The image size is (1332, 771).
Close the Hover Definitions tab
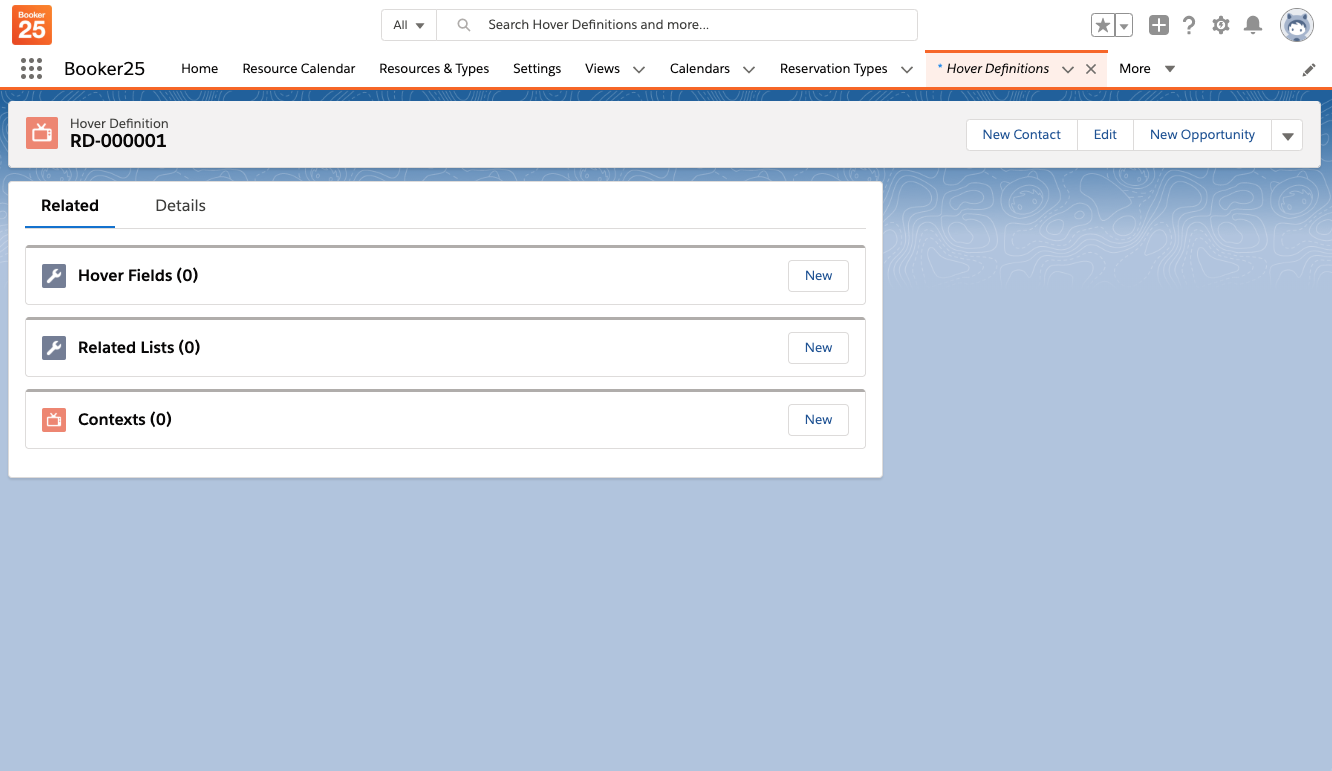tap(1091, 69)
